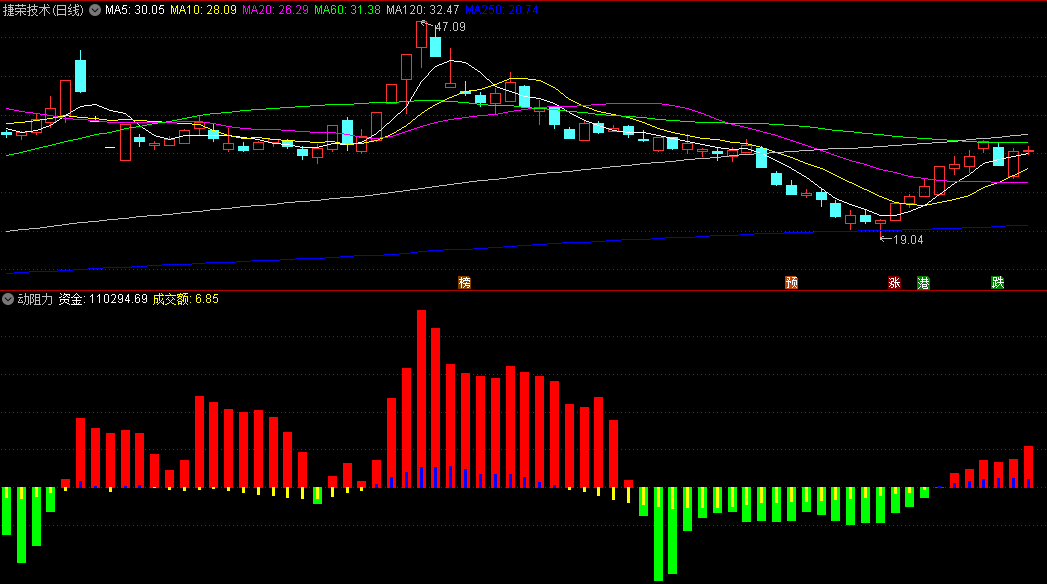Click the blue MA250 label

[x=501, y=10]
